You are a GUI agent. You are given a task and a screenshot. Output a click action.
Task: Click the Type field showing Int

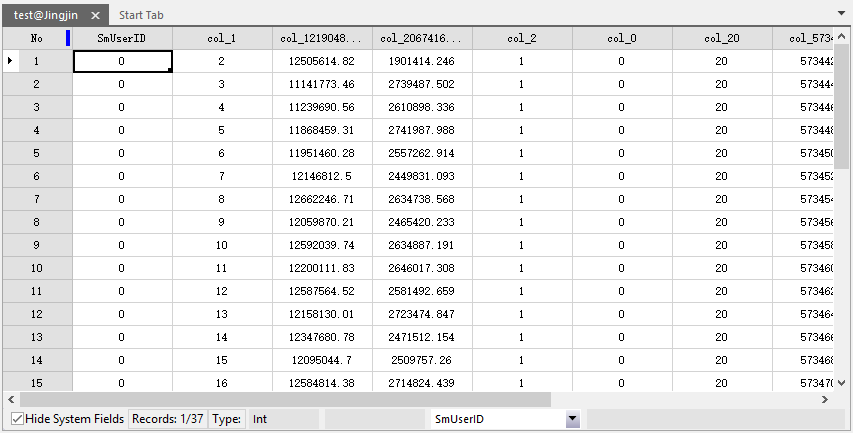(x=283, y=419)
